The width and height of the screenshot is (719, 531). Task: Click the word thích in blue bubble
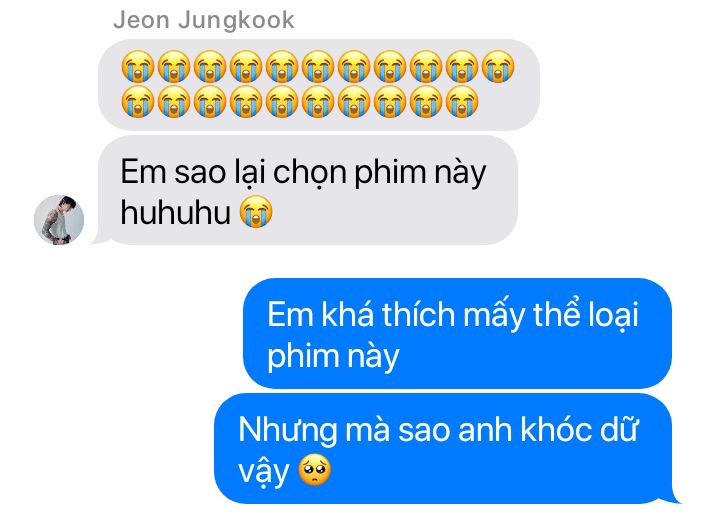(418, 315)
